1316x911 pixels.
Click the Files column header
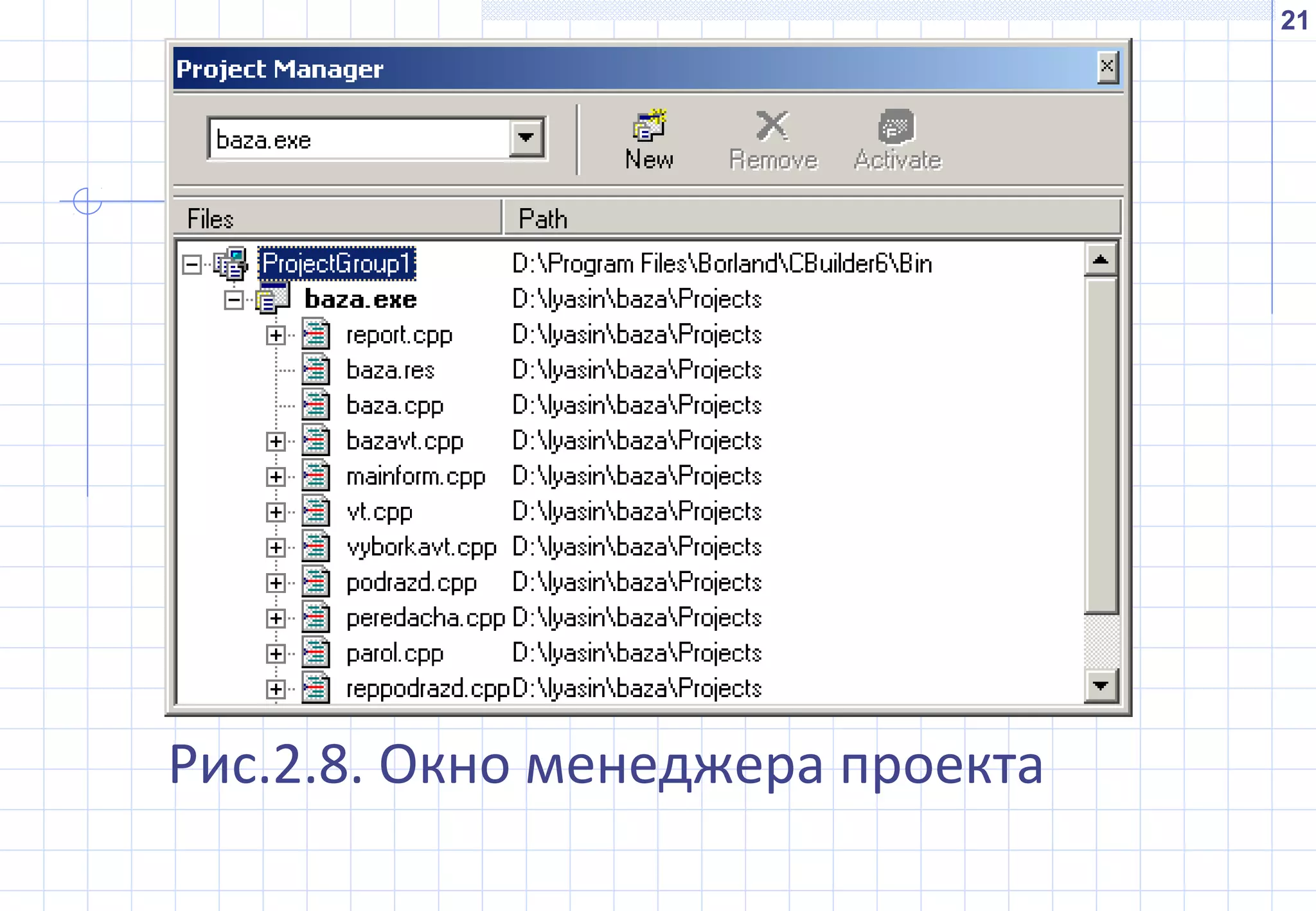[337, 218]
